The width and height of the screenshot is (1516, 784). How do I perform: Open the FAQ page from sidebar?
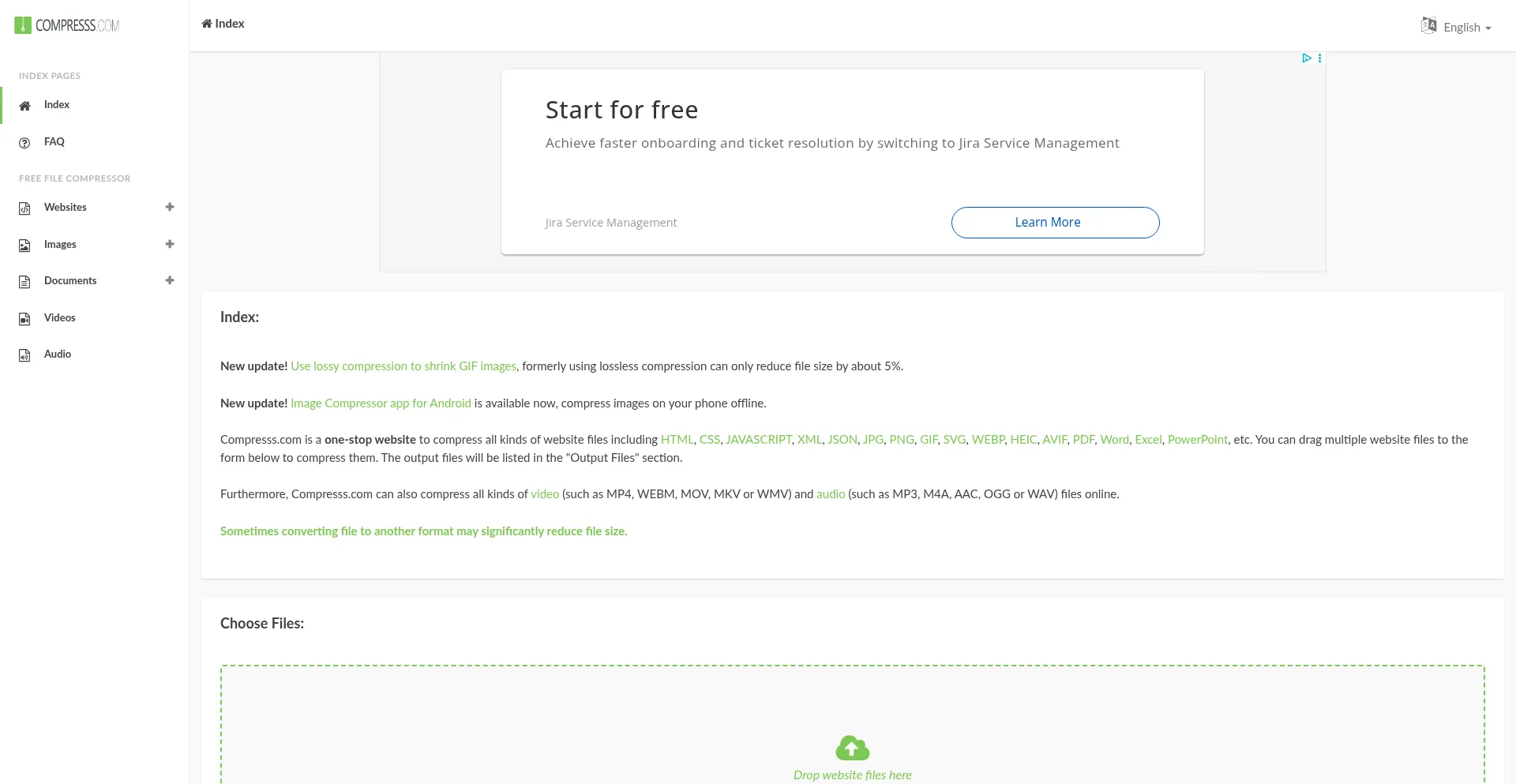(54, 142)
